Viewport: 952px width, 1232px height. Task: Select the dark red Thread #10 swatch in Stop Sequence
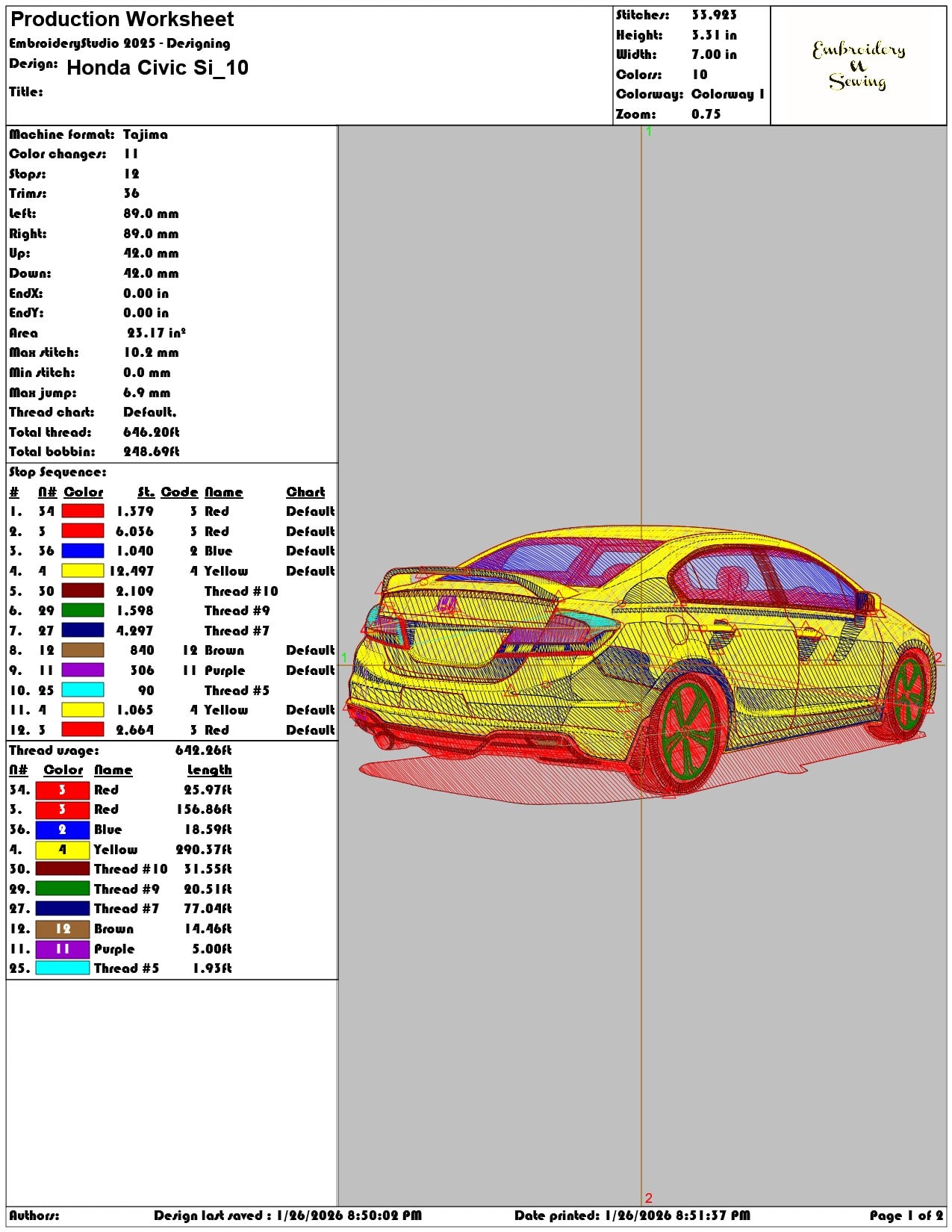point(82,591)
